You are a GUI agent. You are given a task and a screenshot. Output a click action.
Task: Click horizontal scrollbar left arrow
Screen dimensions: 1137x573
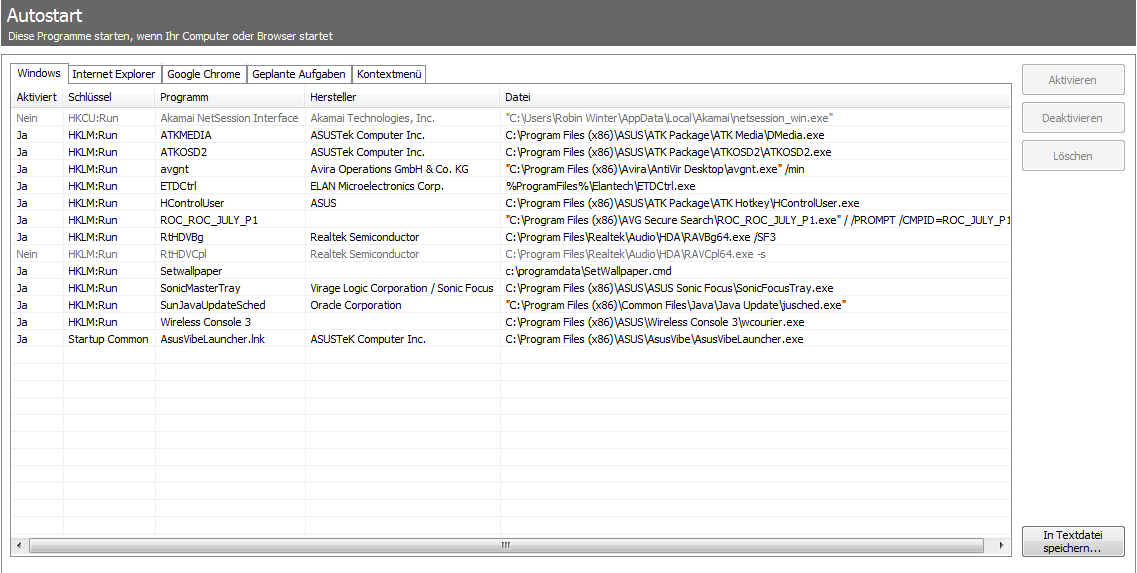[x=18, y=545]
